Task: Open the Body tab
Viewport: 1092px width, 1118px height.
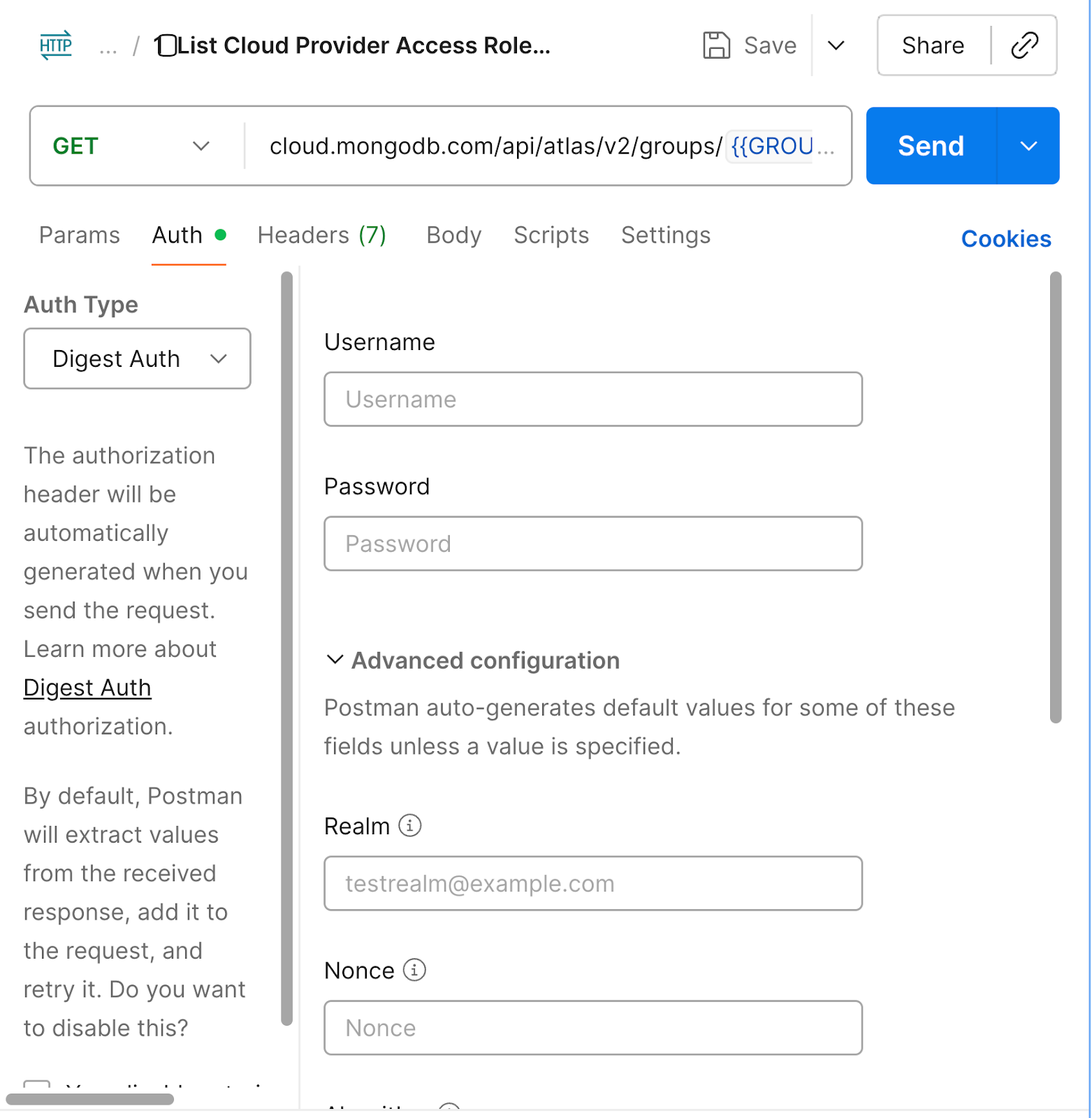Action: (454, 235)
